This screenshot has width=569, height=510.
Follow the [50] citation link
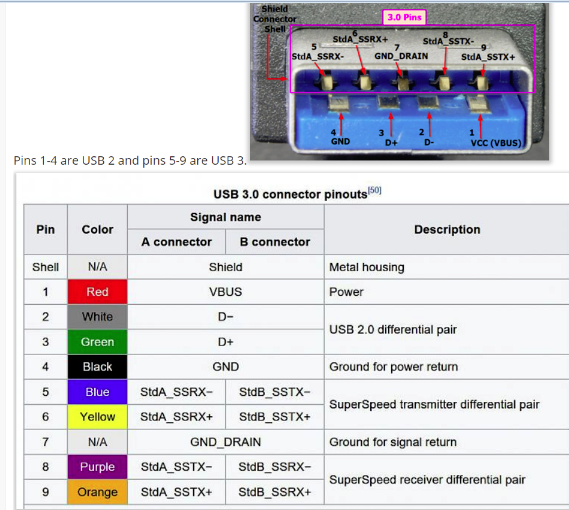tap(374, 190)
